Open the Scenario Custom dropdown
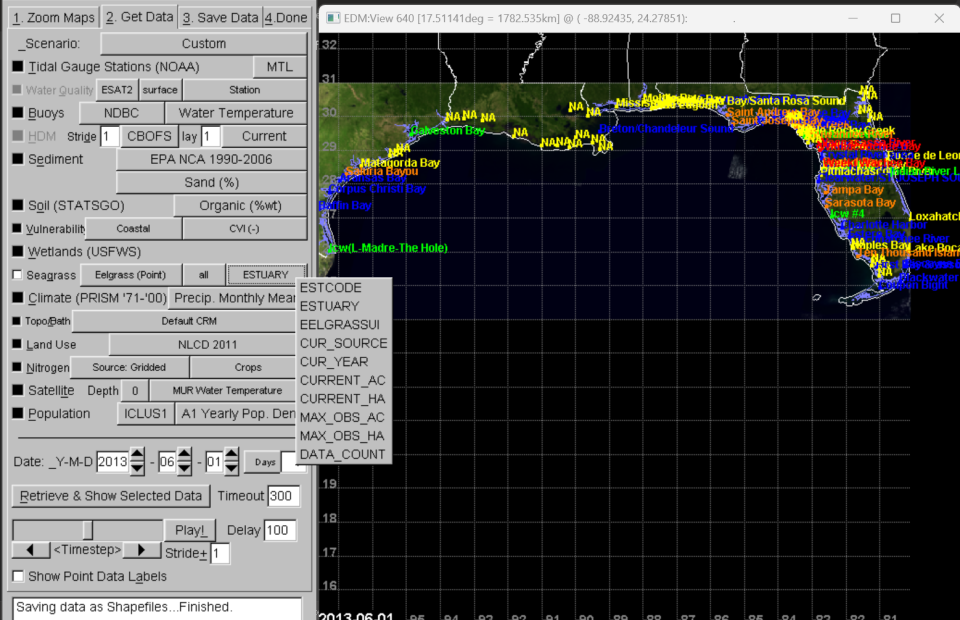This screenshot has width=960, height=620. (x=204, y=44)
